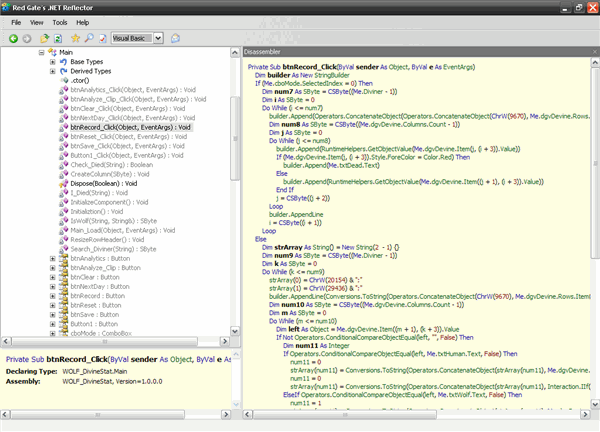This screenshot has width=600, height=432.
Task: Expand the btnReset : Button node
Action: [52, 305]
